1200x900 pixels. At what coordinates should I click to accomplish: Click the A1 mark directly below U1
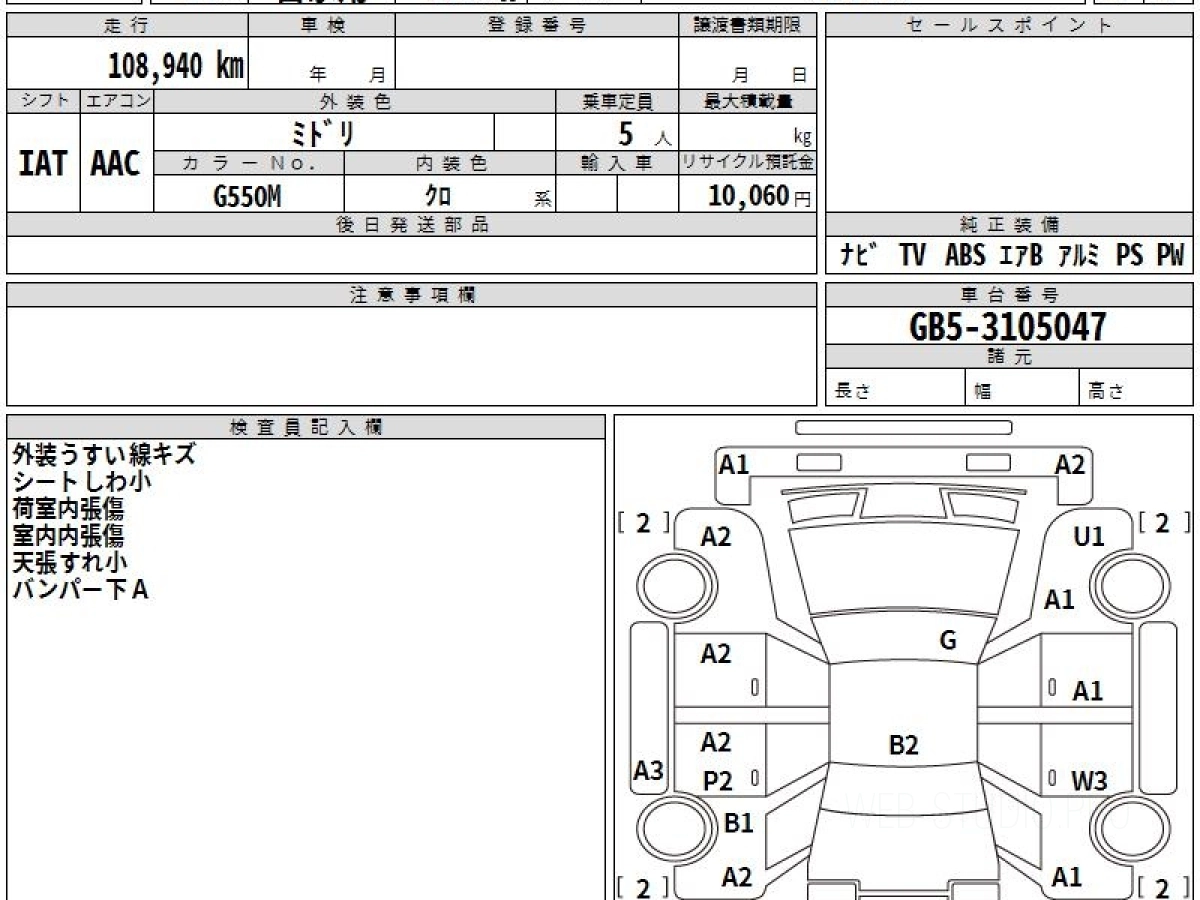point(1060,600)
